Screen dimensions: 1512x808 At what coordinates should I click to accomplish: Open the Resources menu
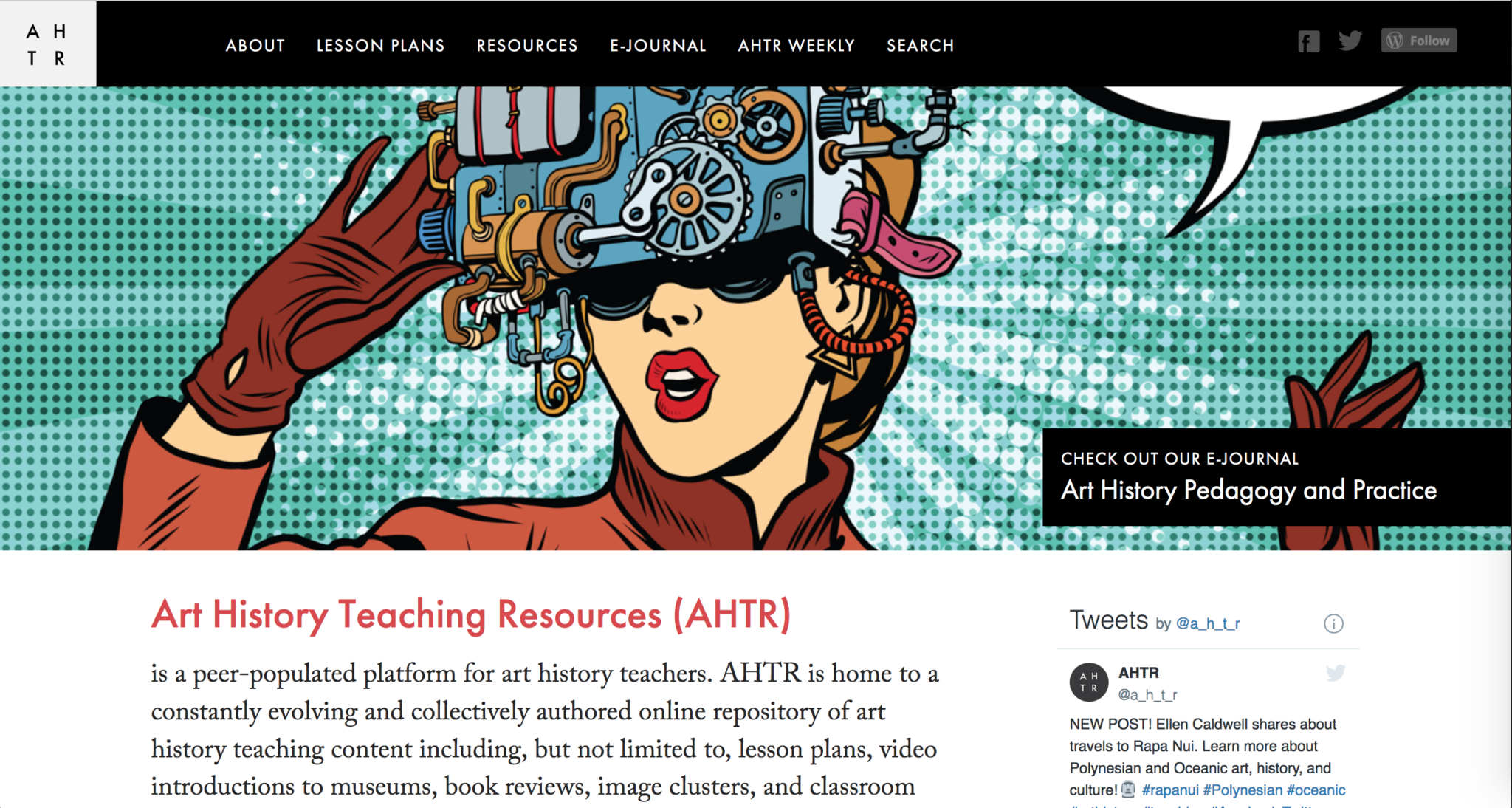tap(527, 46)
